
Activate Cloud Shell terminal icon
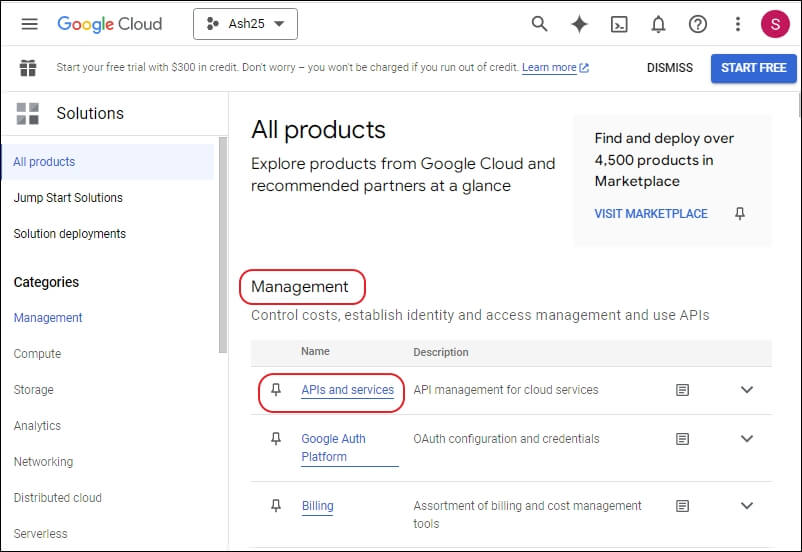coord(619,24)
